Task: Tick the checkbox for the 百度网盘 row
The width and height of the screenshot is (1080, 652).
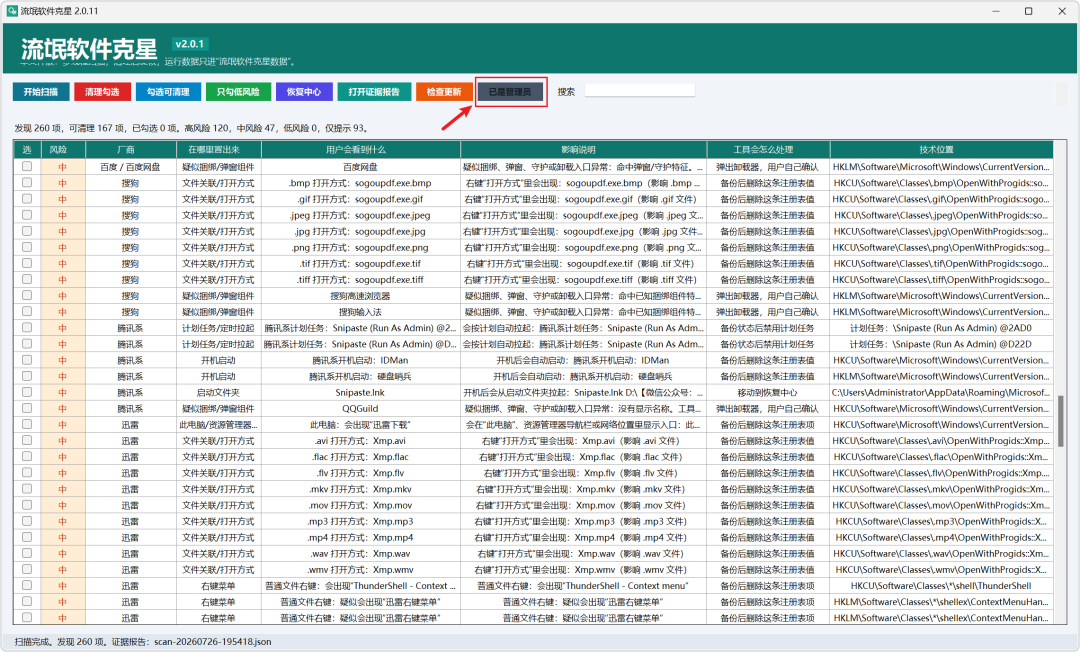Action: [x=27, y=167]
